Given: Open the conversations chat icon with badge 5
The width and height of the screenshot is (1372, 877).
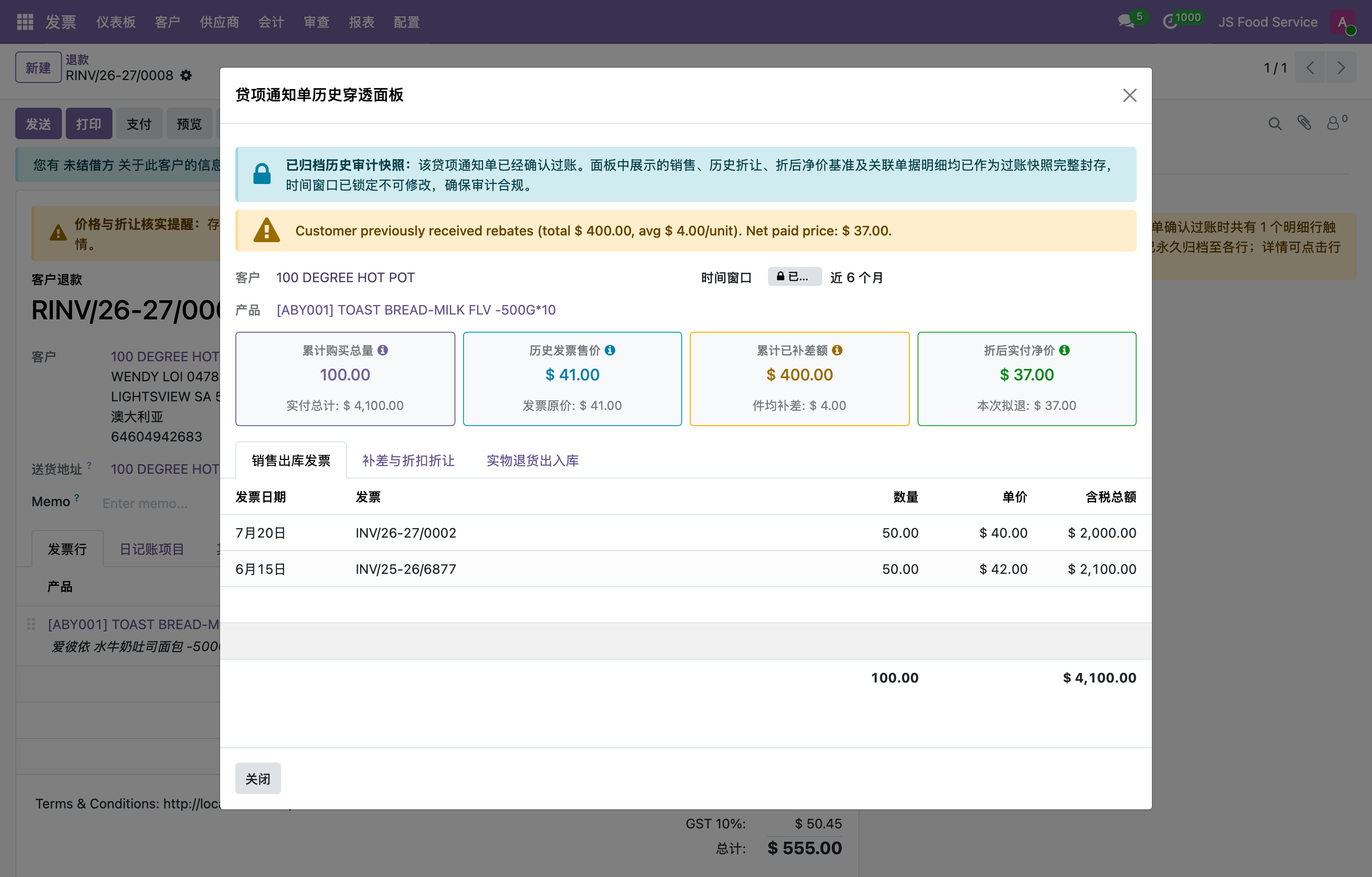Looking at the screenshot, I should [1127, 21].
